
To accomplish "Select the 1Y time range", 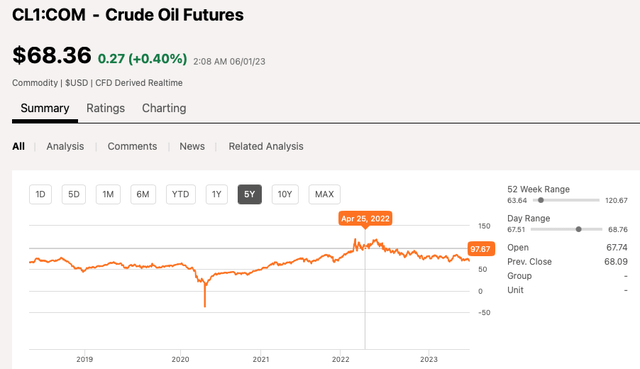I will coord(217,194).
